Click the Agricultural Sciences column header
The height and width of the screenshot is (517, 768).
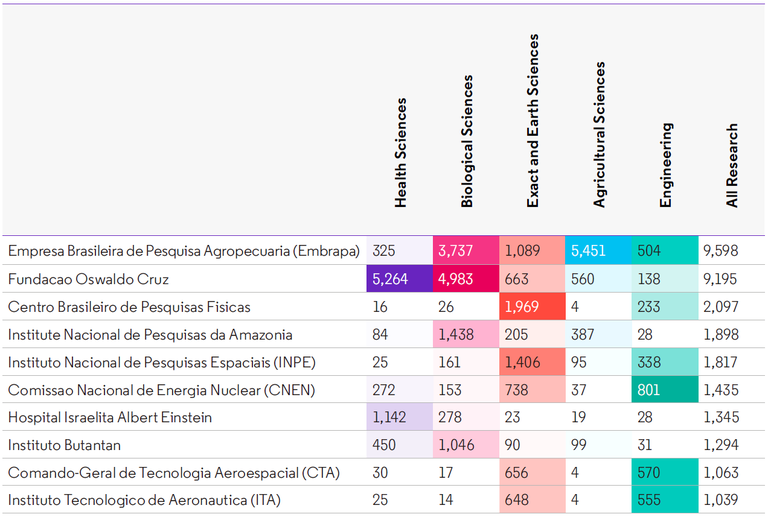[x=599, y=134]
